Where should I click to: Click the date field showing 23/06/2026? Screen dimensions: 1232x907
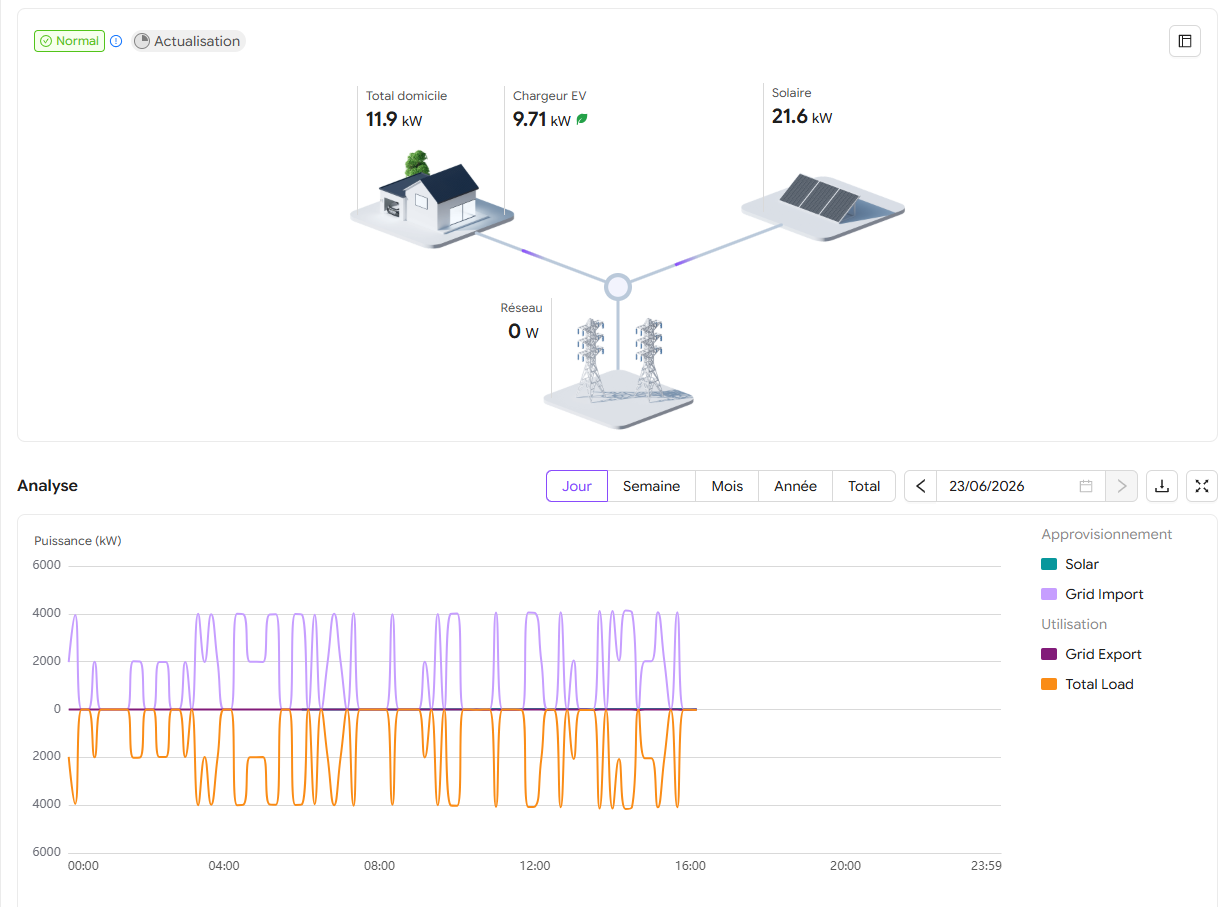[x=1021, y=486]
